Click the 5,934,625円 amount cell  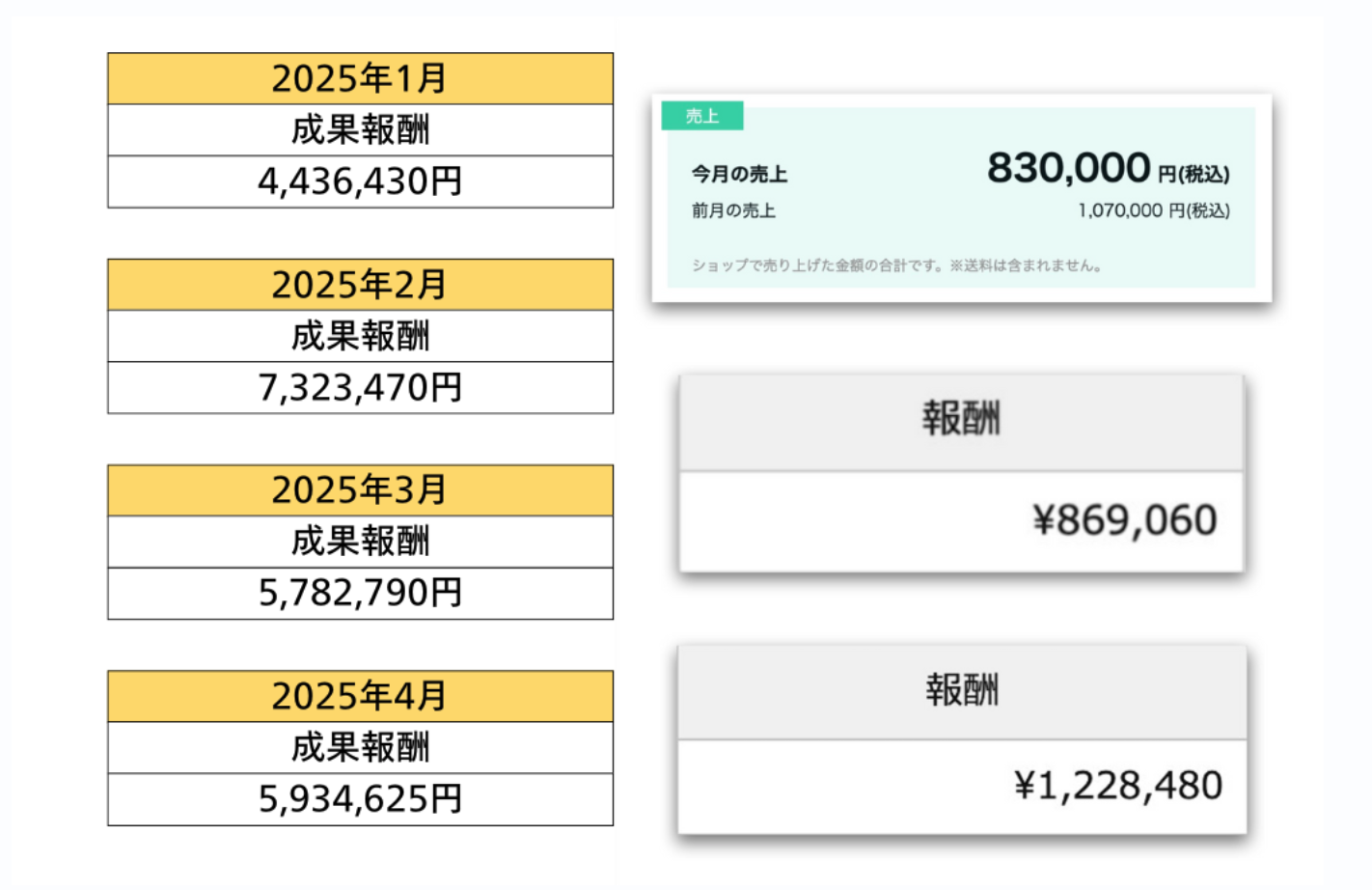point(360,799)
